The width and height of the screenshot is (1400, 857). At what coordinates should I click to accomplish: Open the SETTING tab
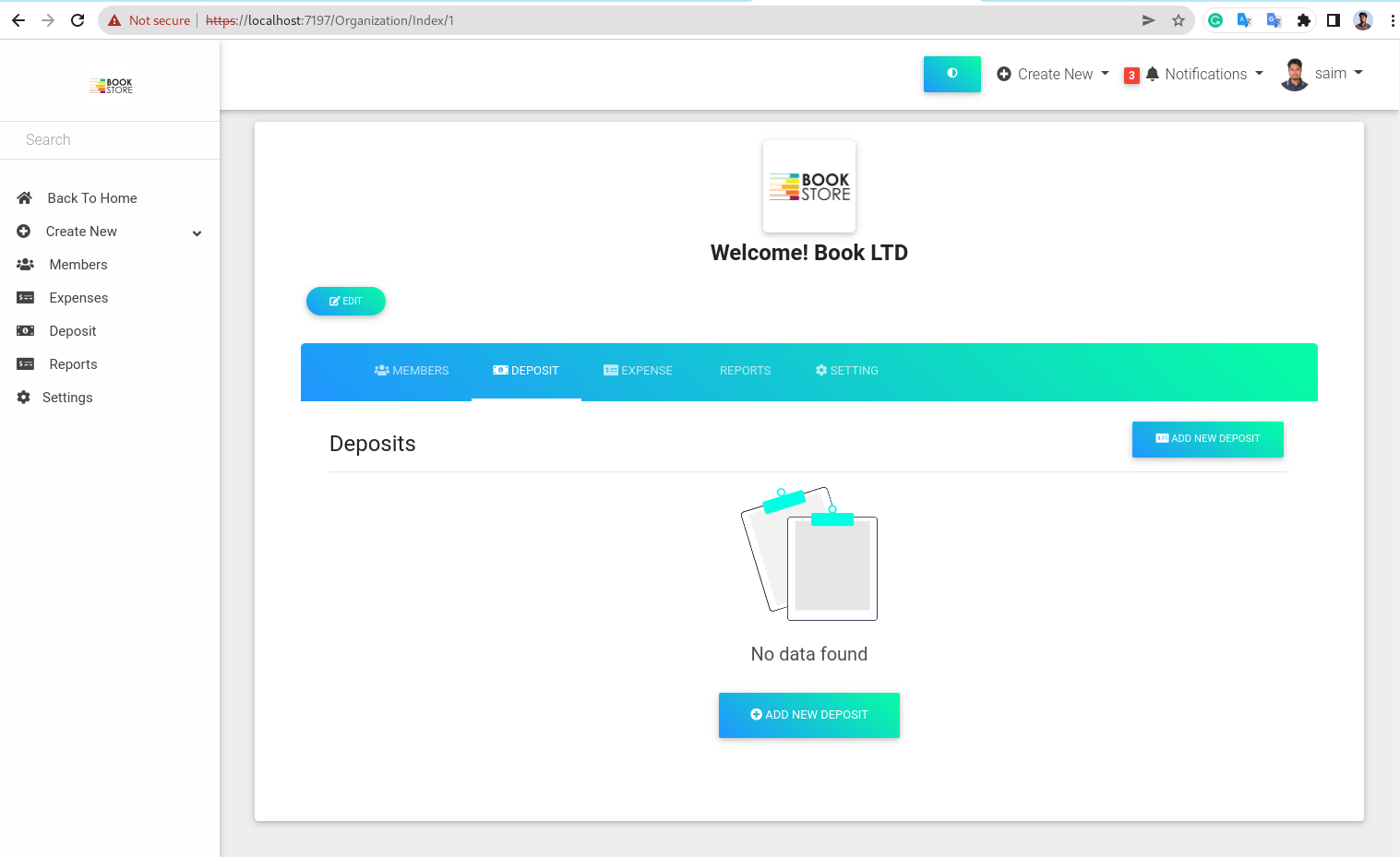846,370
